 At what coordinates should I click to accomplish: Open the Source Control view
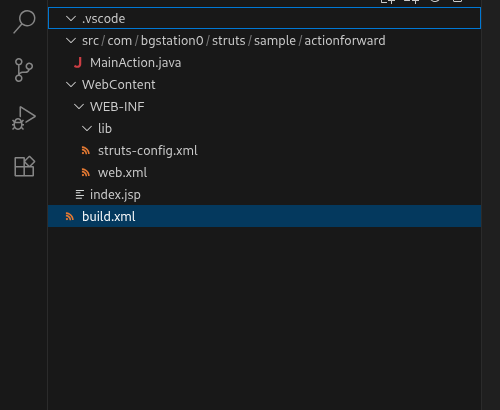[x=23, y=70]
